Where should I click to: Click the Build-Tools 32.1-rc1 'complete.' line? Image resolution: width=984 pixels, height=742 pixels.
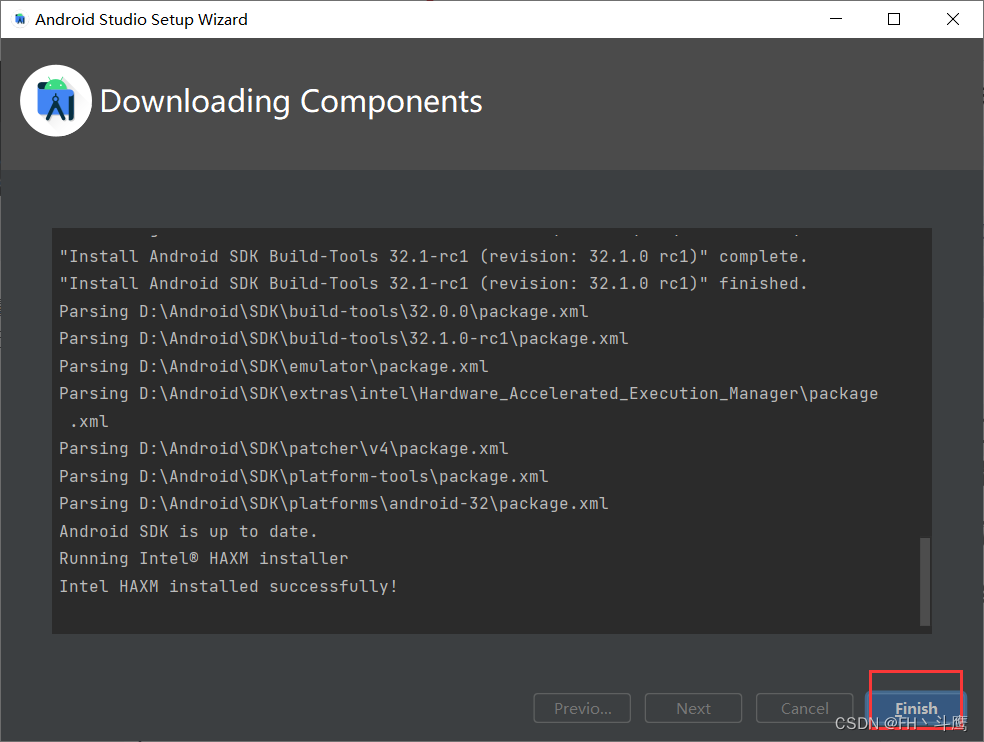(433, 257)
